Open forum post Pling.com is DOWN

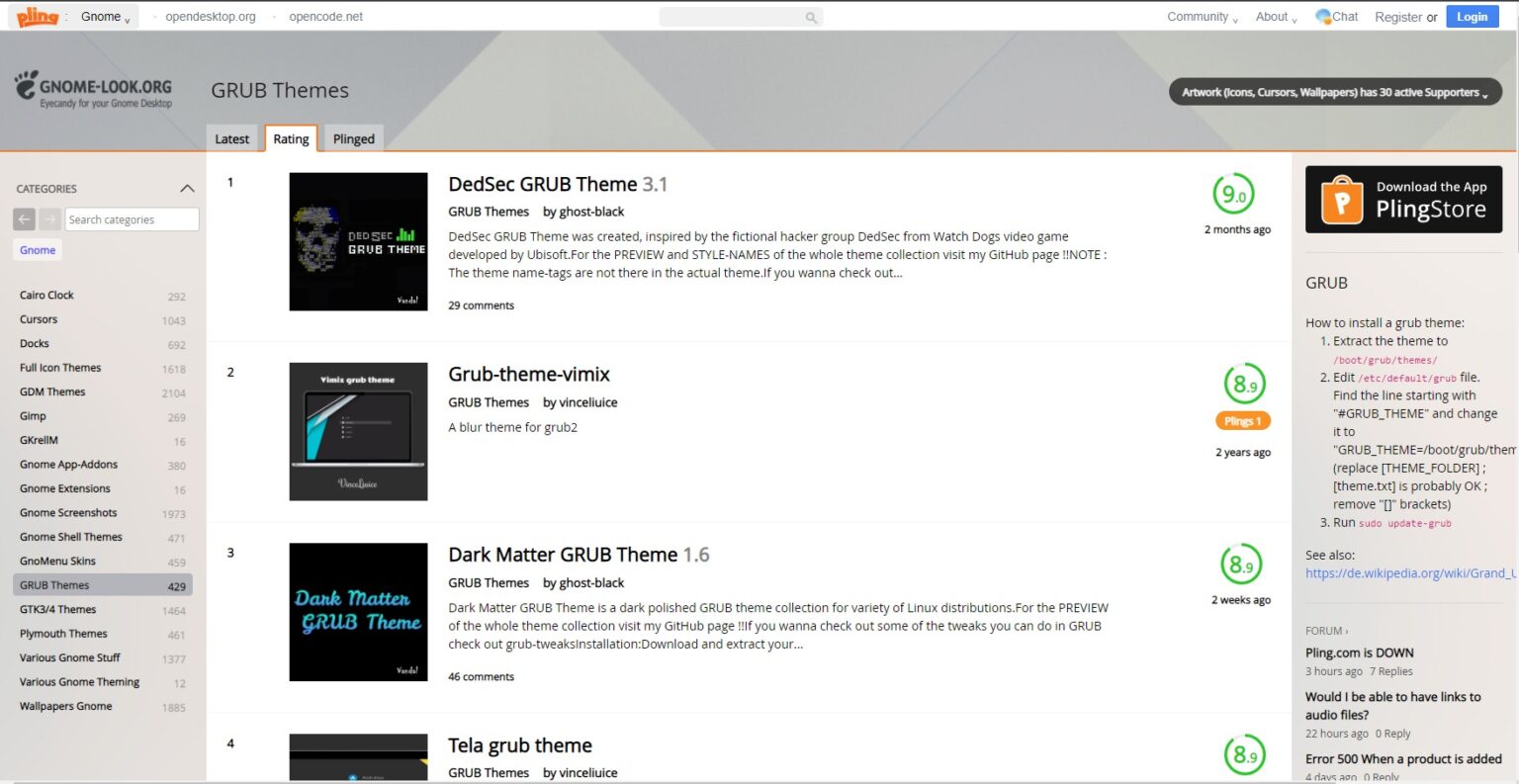click(x=1359, y=653)
